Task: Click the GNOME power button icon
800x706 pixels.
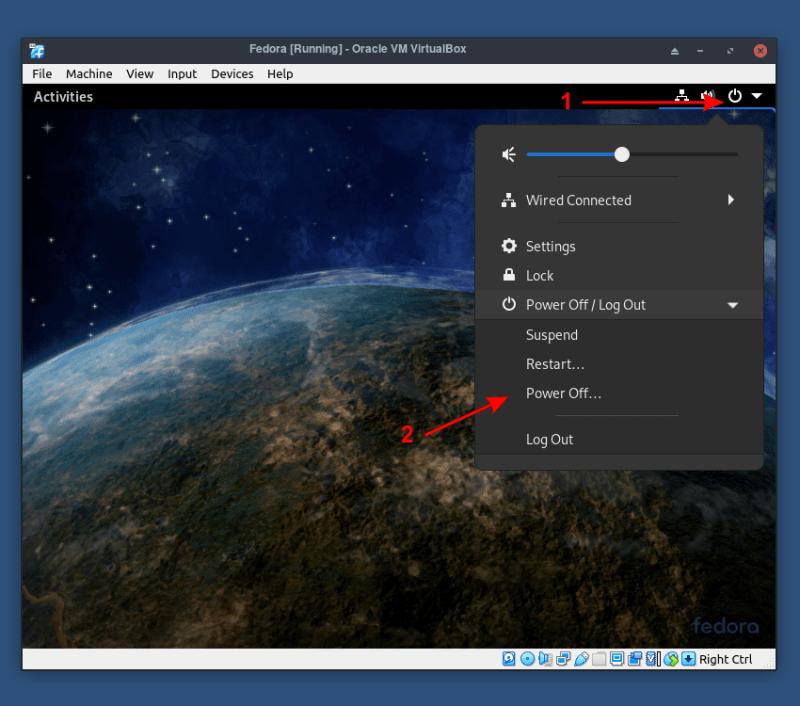Action: point(735,97)
